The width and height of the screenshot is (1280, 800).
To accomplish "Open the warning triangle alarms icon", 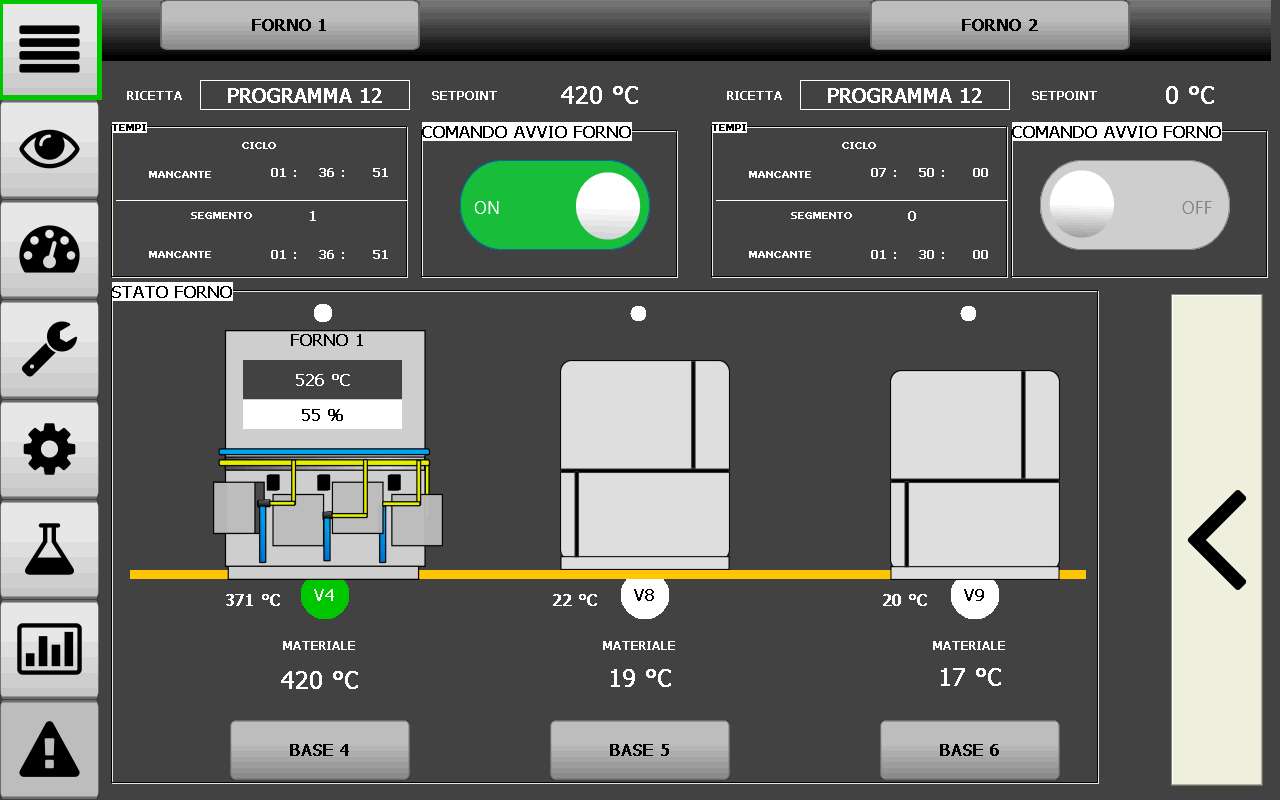I will click(x=49, y=749).
